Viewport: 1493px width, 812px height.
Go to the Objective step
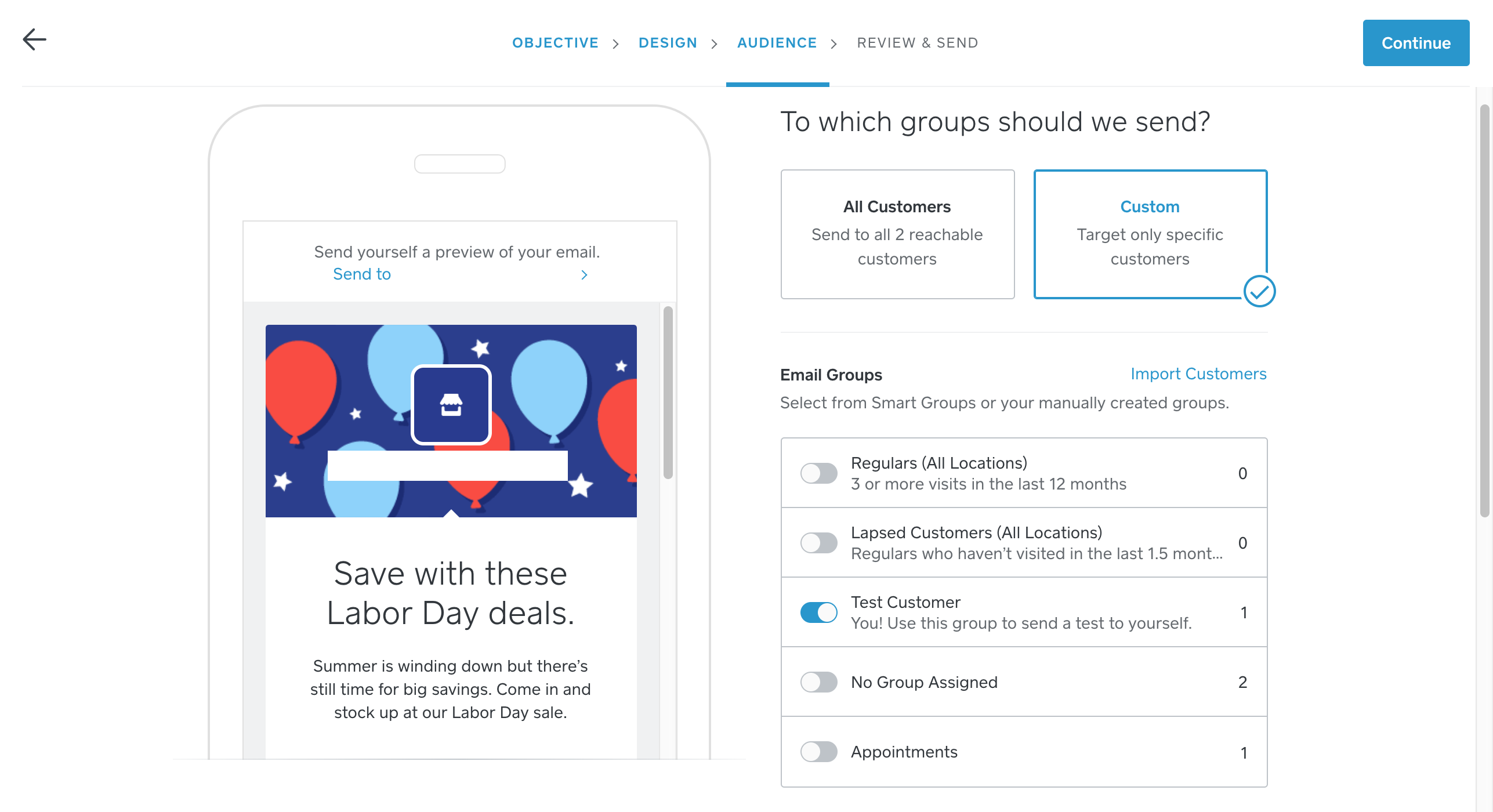tap(555, 43)
